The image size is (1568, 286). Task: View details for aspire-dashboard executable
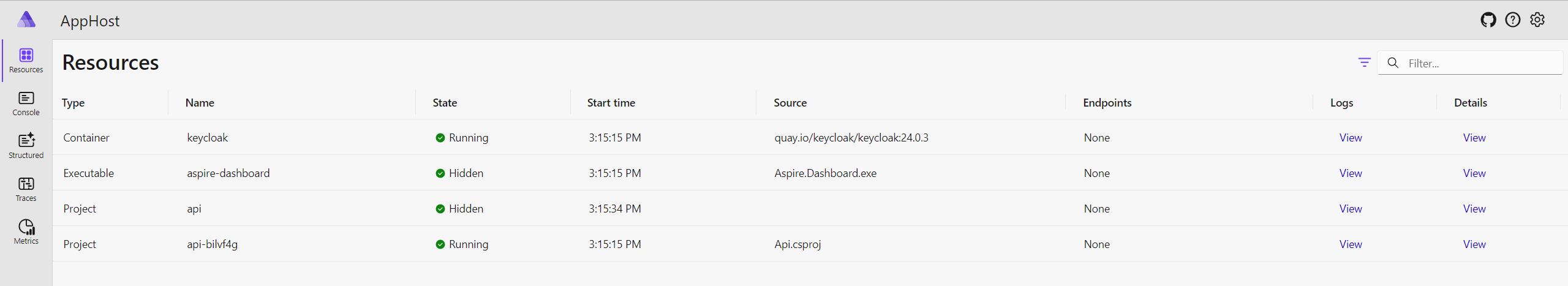[x=1474, y=173]
